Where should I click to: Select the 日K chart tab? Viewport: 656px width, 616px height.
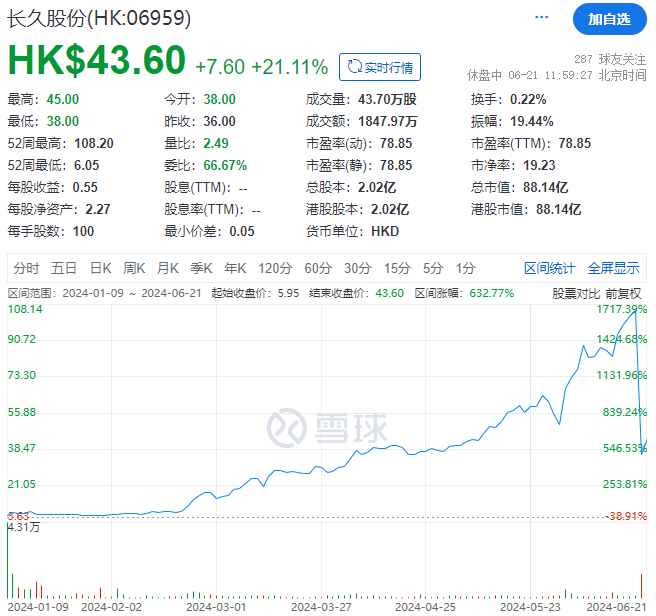coord(101,268)
